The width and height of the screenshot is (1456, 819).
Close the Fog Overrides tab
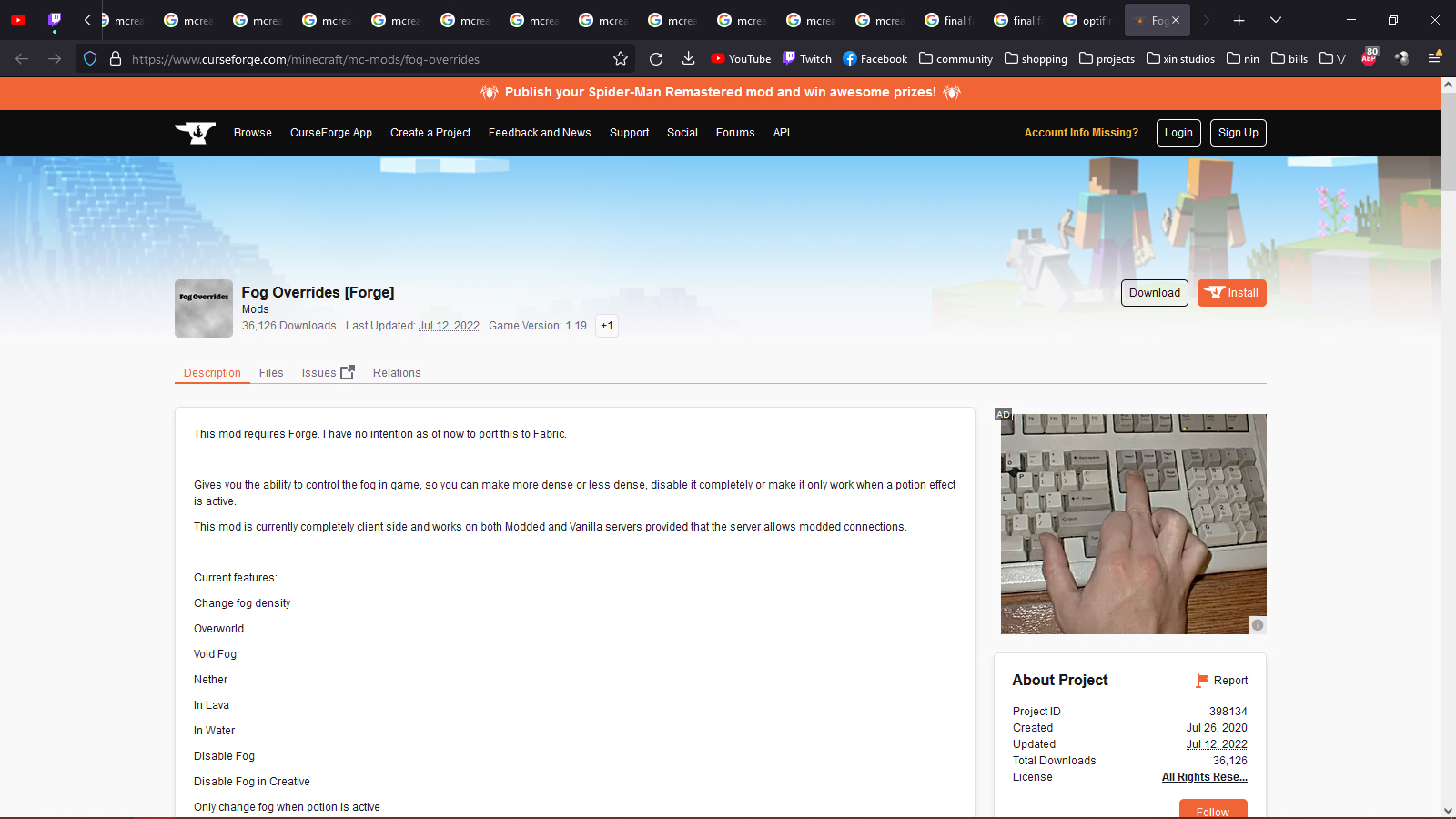point(1176,20)
